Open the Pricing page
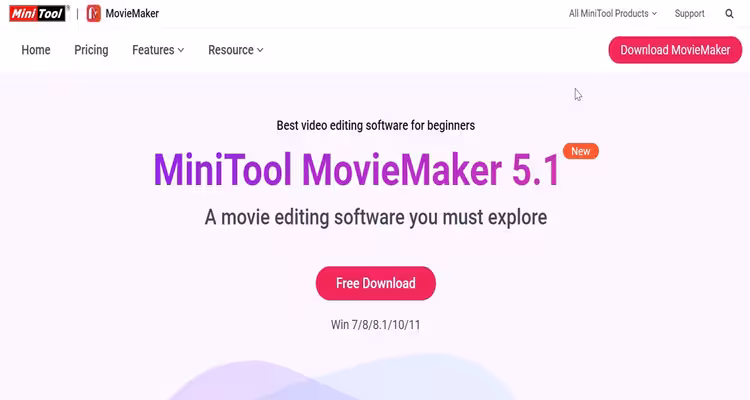The height and width of the screenshot is (400, 750). pos(91,50)
